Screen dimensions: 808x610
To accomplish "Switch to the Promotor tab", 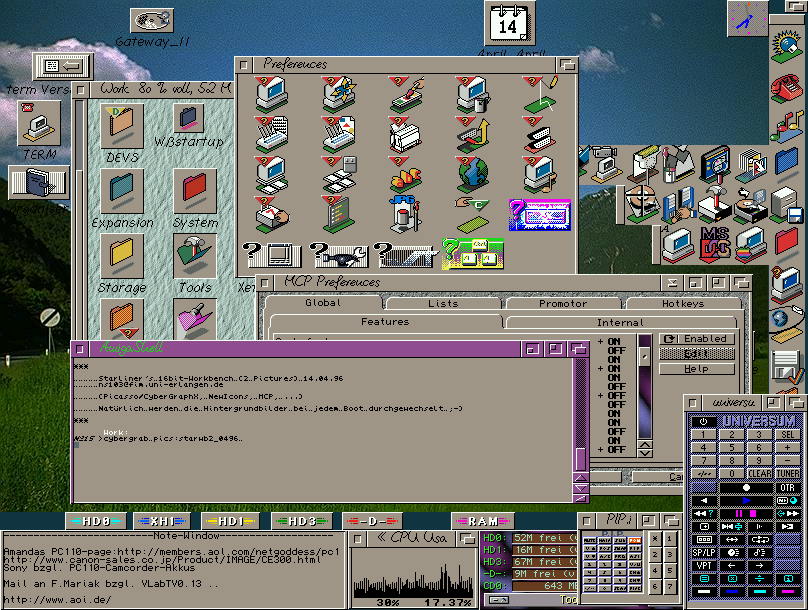I will [563, 303].
